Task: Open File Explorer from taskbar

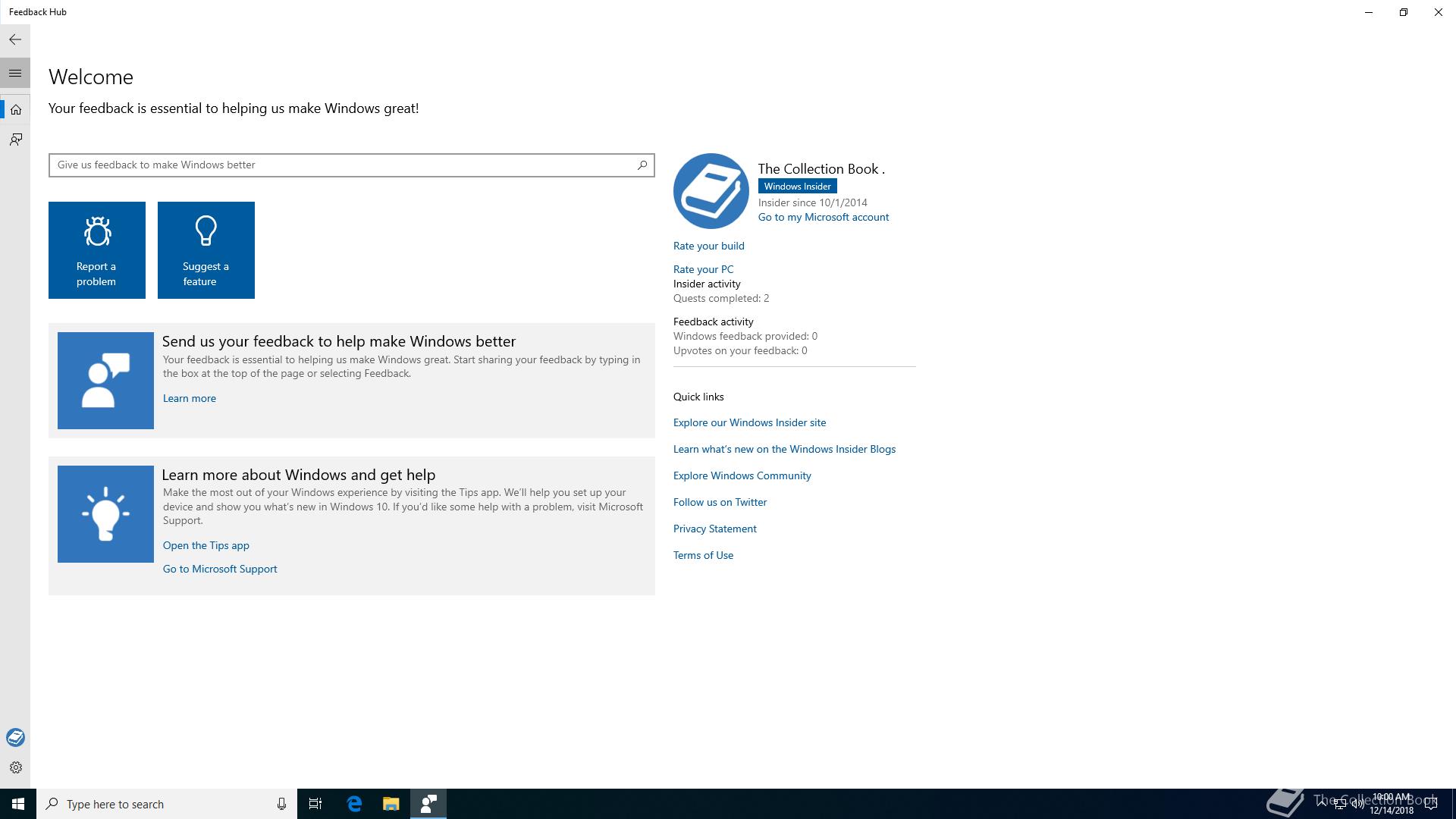Action: pyautogui.click(x=391, y=804)
